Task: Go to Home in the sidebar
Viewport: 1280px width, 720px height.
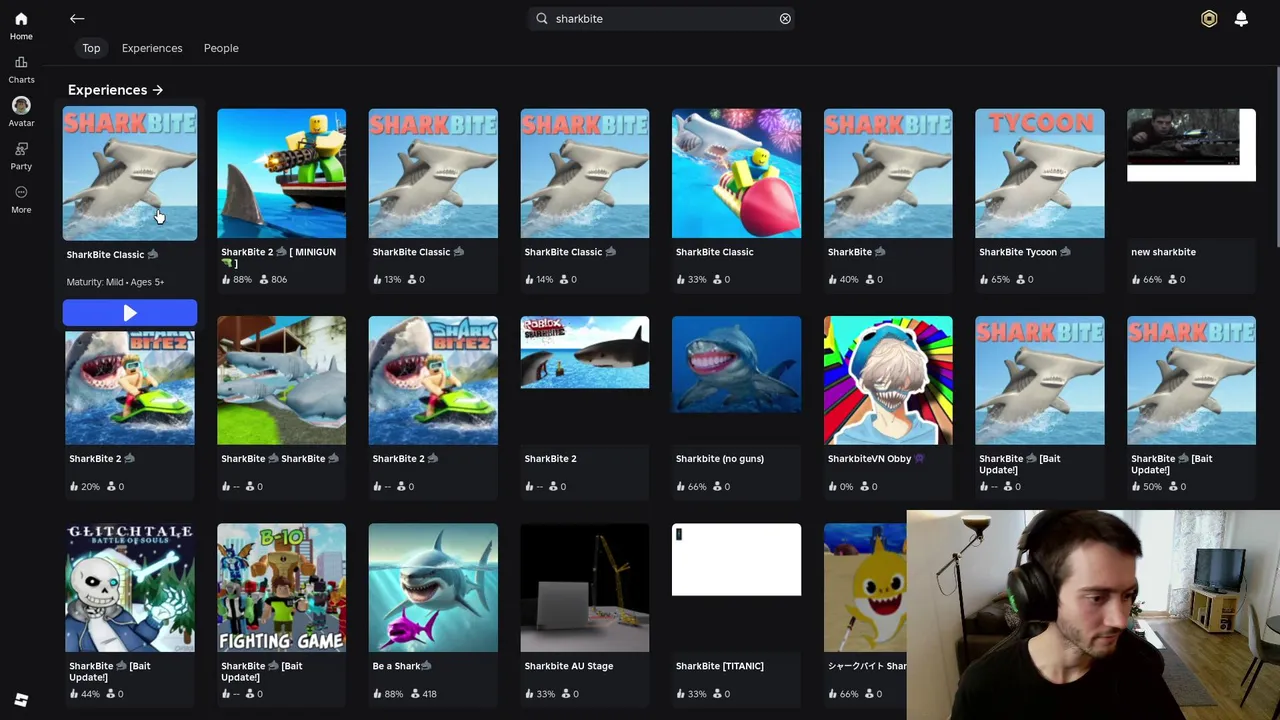Action: [21, 26]
